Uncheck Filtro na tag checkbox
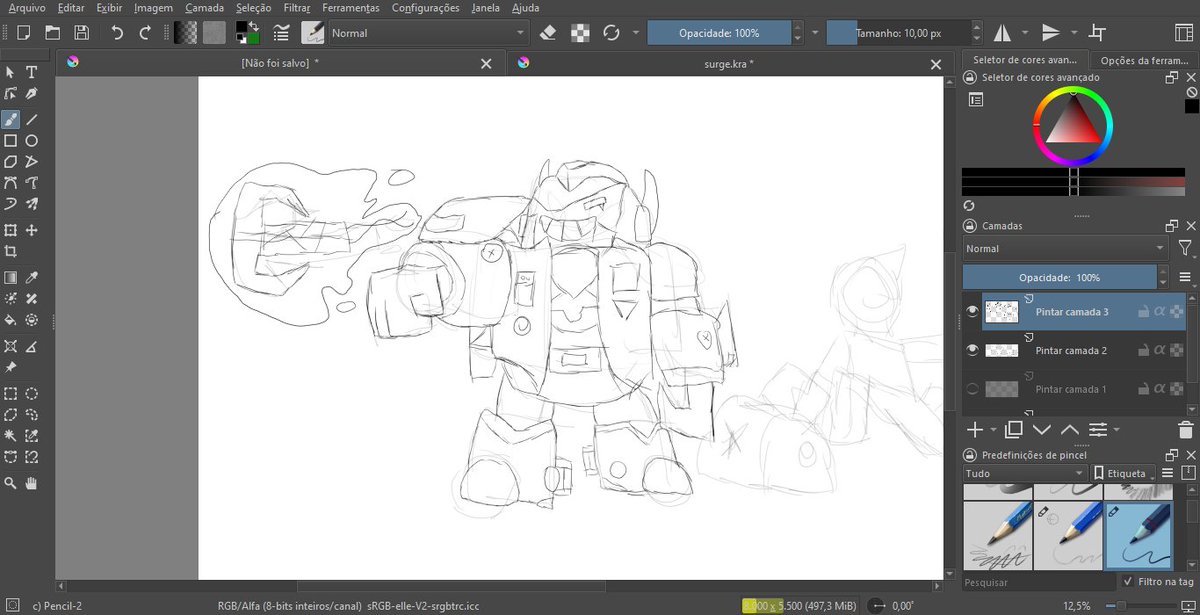 pos(1130,582)
